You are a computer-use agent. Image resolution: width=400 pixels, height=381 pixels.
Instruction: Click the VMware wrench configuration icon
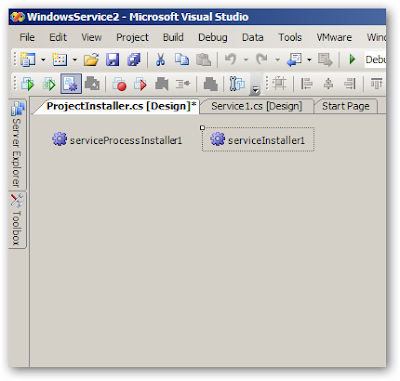pos(237,83)
